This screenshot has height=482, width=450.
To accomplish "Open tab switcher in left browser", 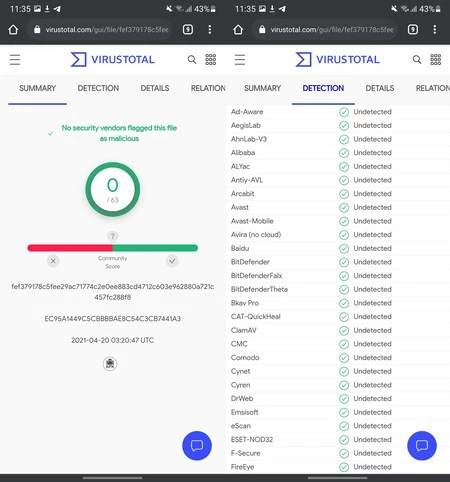I will pos(188,30).
